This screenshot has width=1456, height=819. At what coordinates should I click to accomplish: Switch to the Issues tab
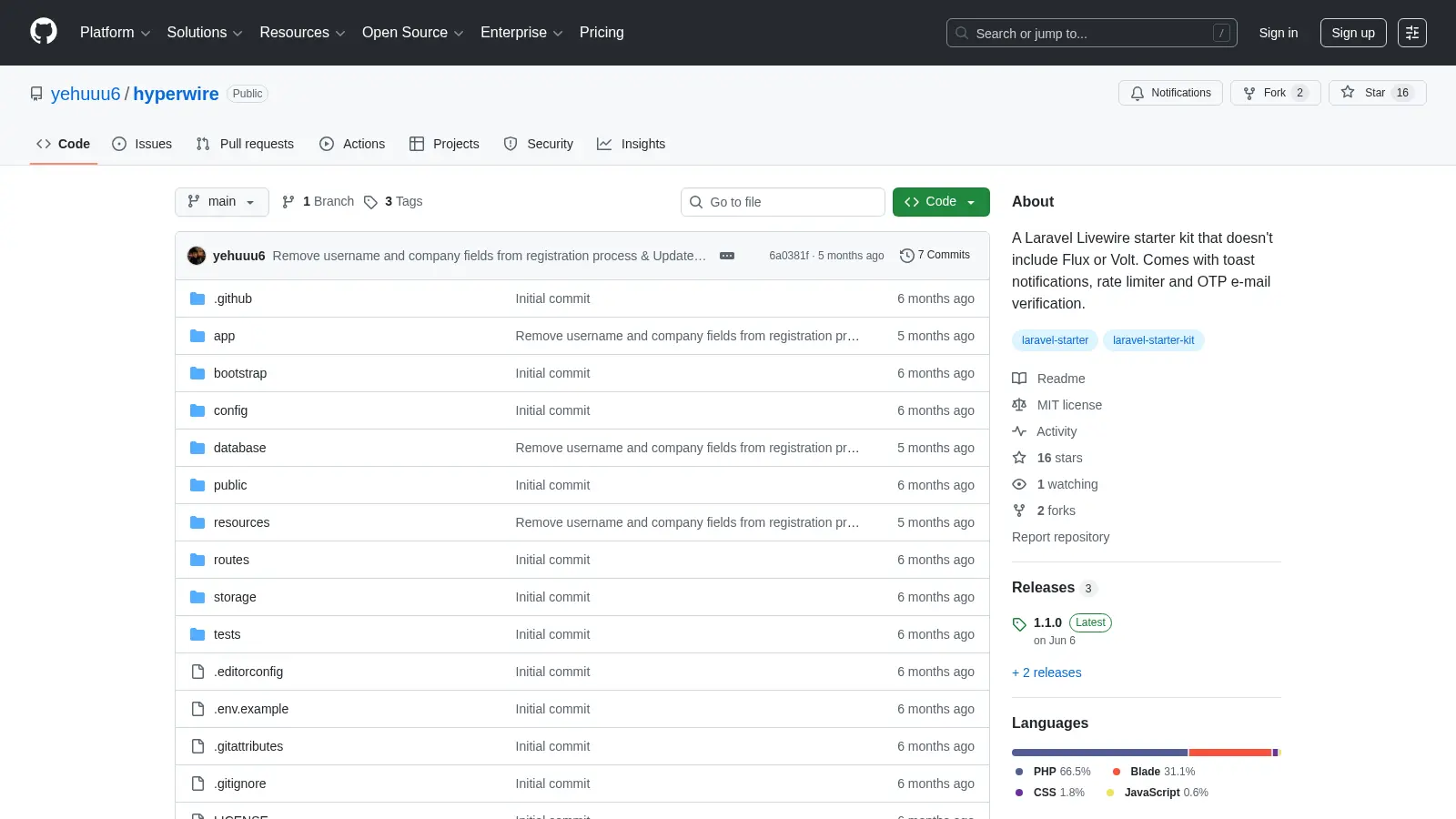[x=142, y=144]
